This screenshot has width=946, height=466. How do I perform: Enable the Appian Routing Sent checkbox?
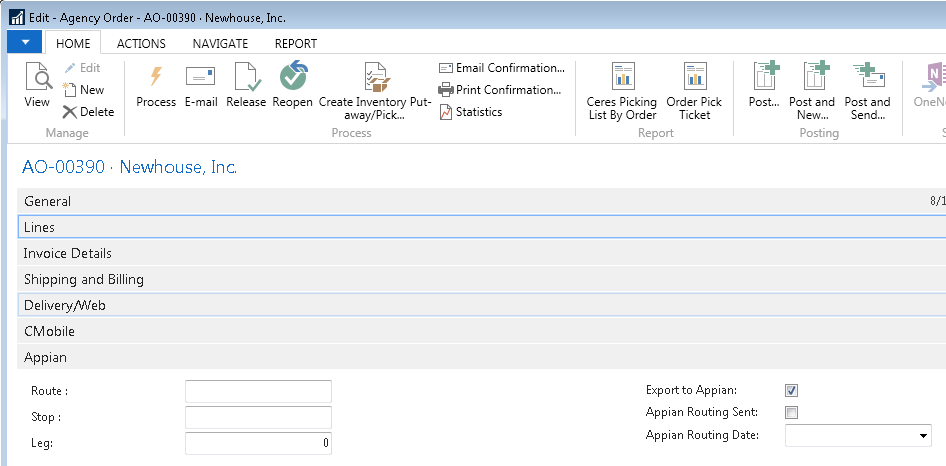click(x=791, y=412)
